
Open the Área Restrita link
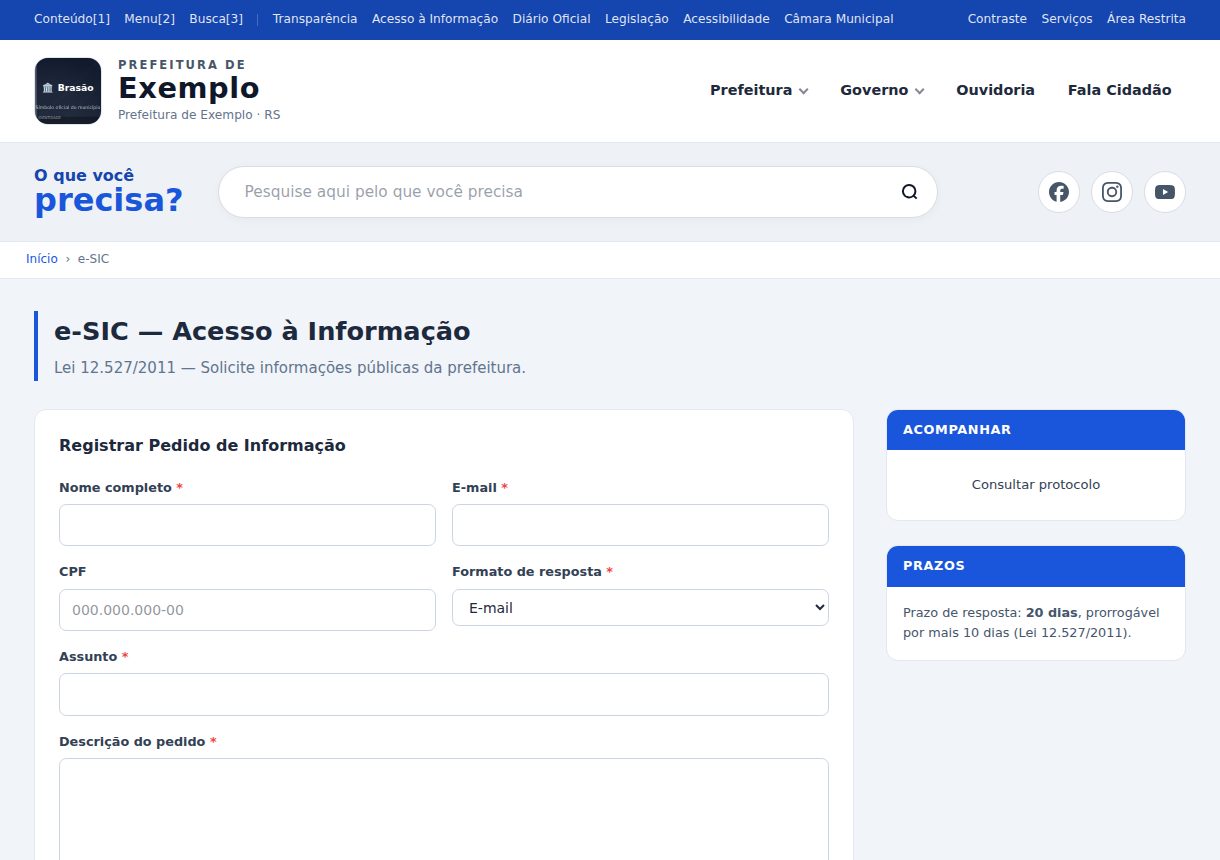coord(1146,19)
